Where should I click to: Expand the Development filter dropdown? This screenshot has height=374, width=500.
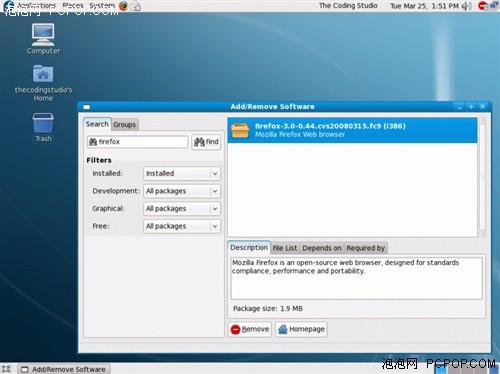coord(182,191)
